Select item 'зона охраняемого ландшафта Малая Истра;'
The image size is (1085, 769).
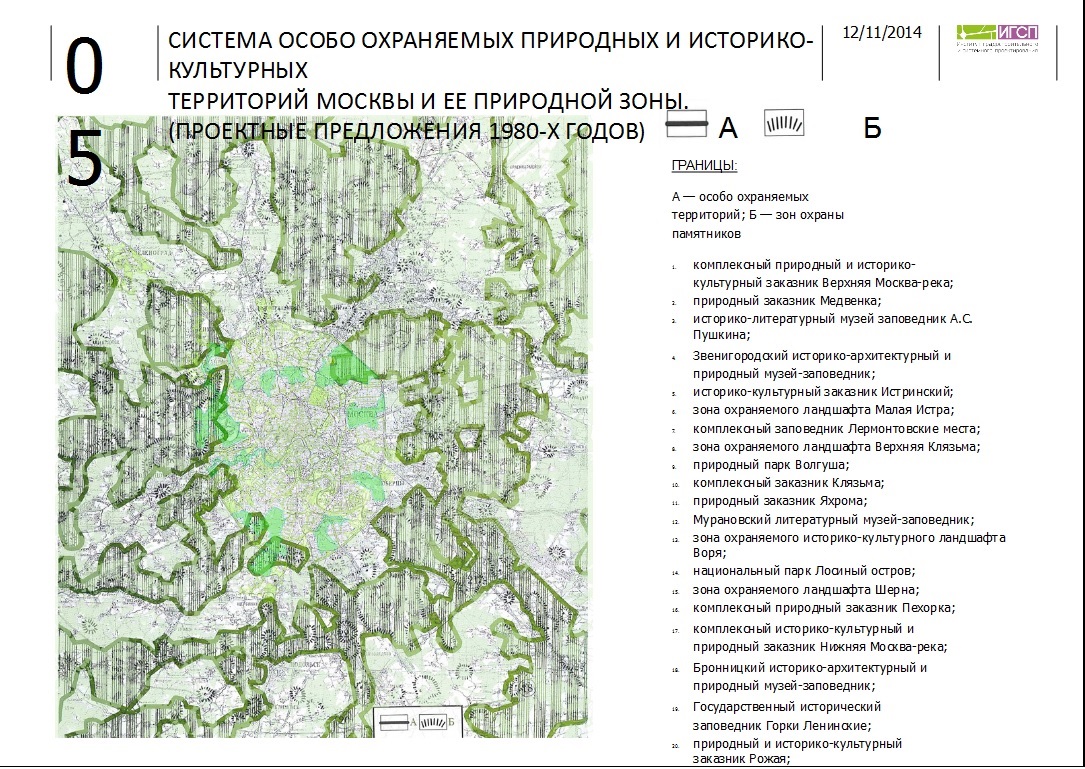(823, 410)
